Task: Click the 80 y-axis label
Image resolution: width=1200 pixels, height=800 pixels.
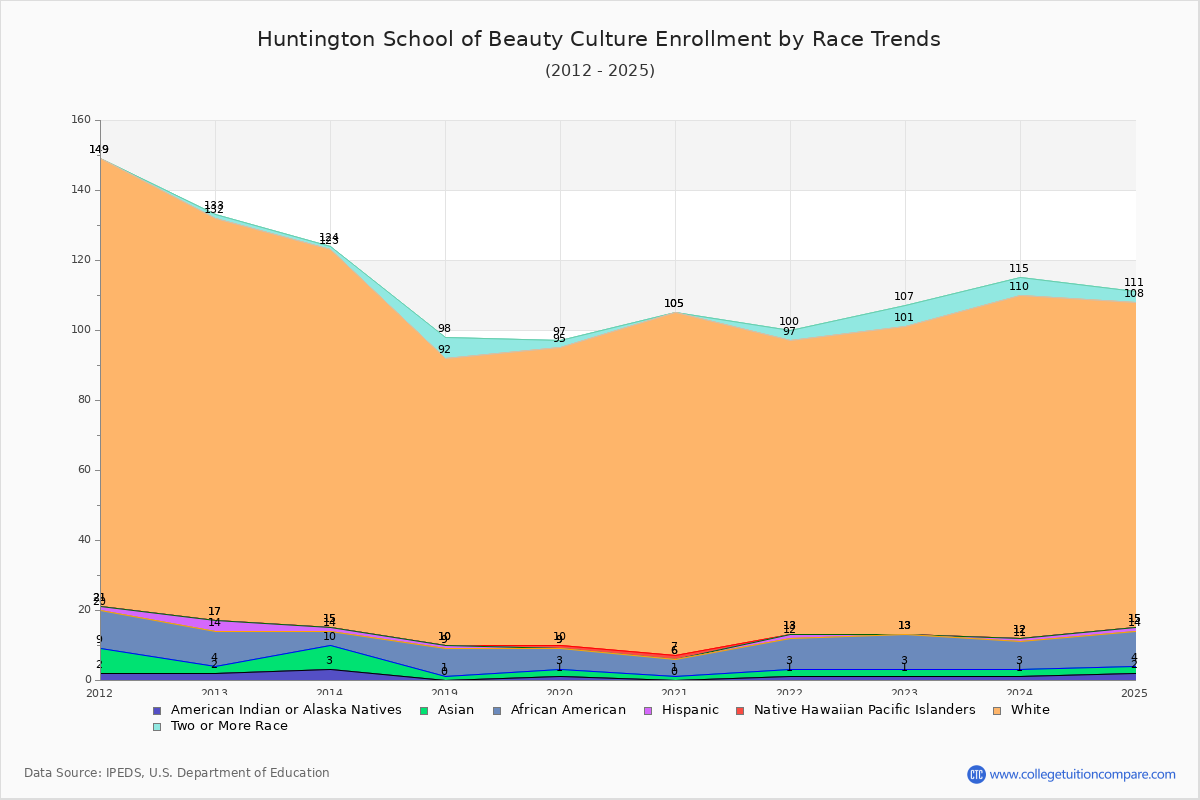Action: [x=84, y=400]
